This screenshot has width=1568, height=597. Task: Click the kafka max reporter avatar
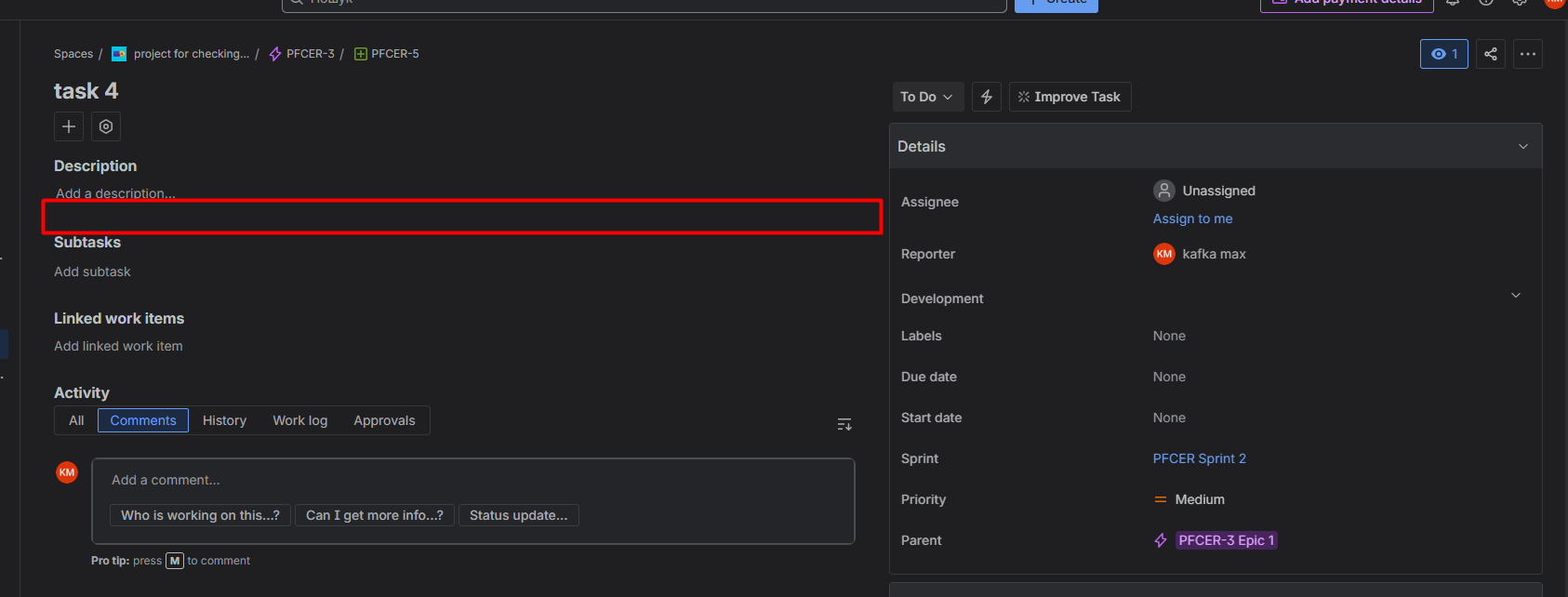(1164, 254)
